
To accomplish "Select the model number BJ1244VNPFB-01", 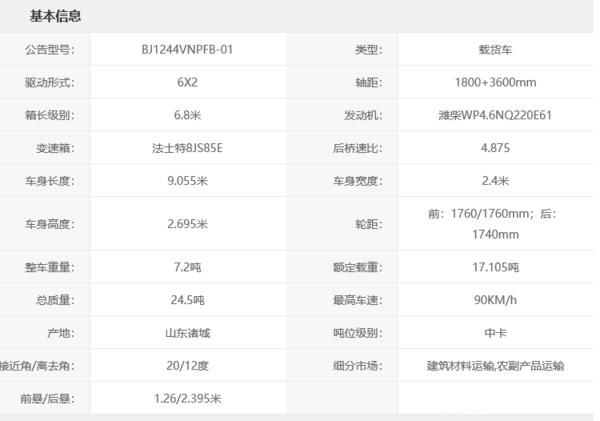I will tap(187, 50).
